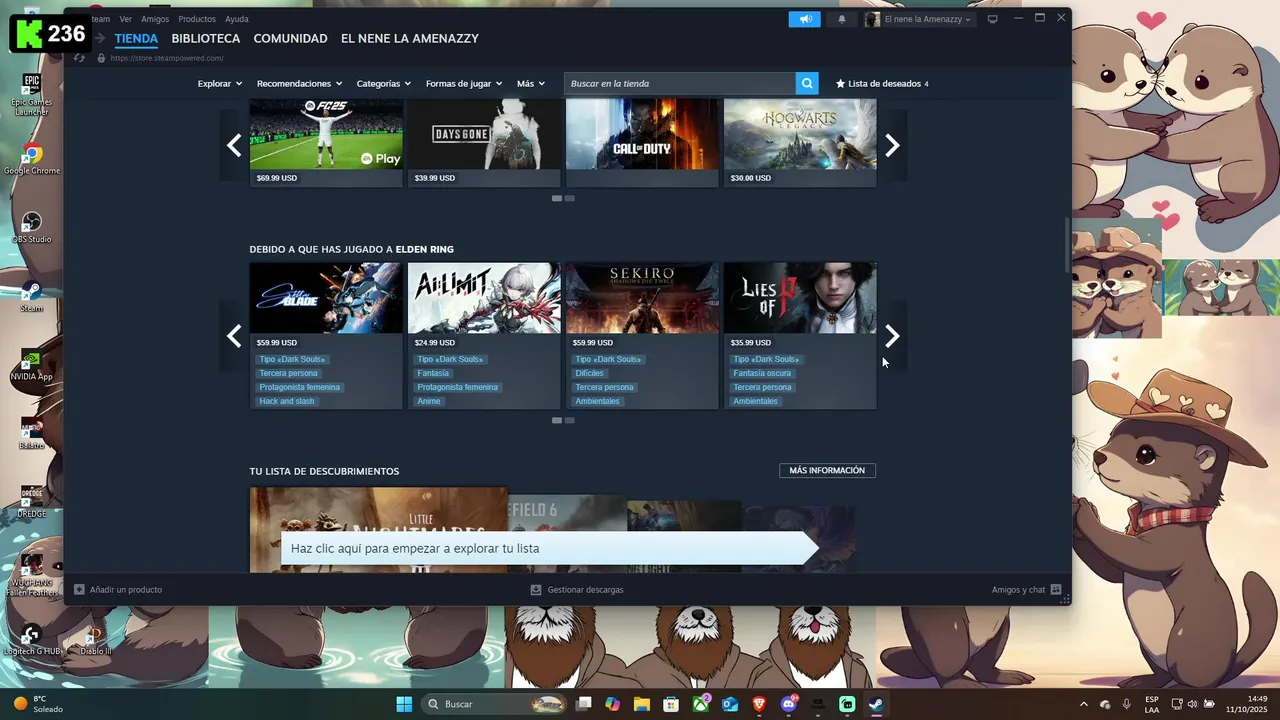Expand the Formas de jugar dropdown

point(464,84)
